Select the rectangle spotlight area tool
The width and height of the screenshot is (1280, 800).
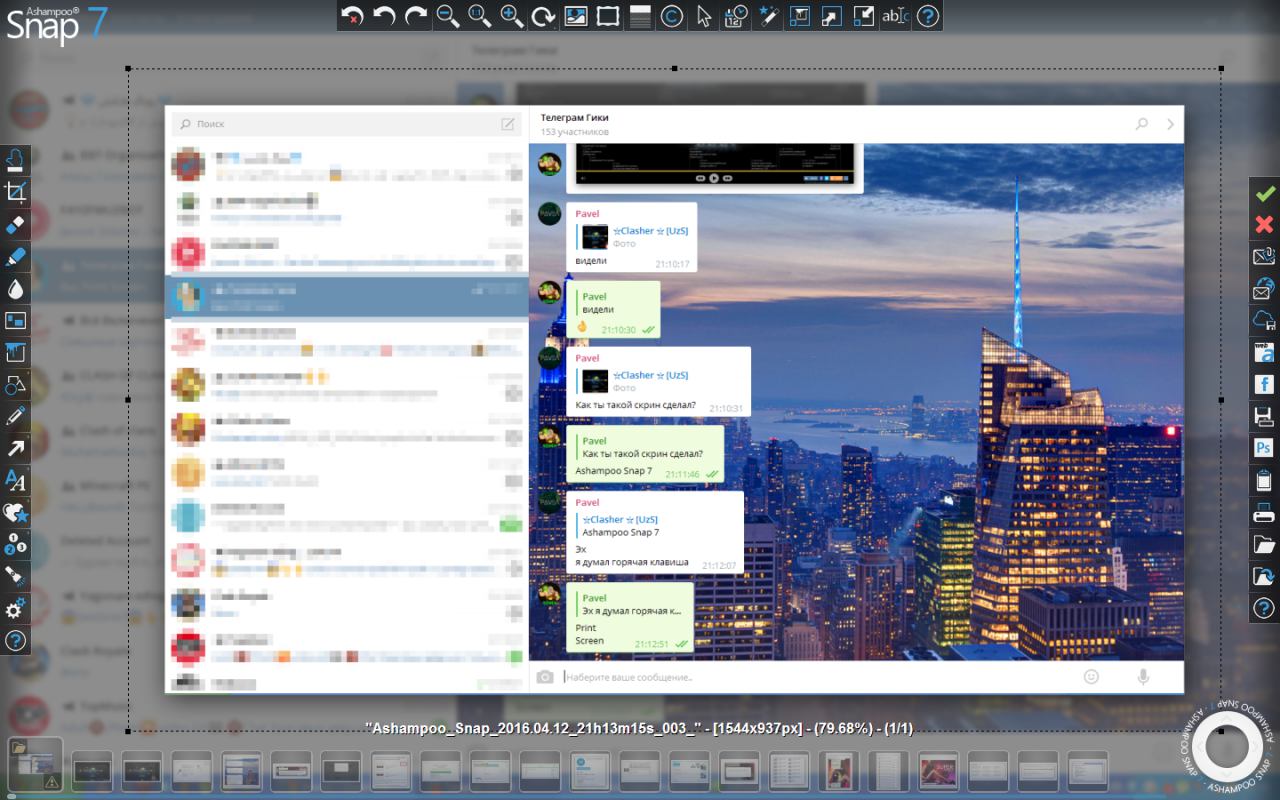click(x=16, y=321)
